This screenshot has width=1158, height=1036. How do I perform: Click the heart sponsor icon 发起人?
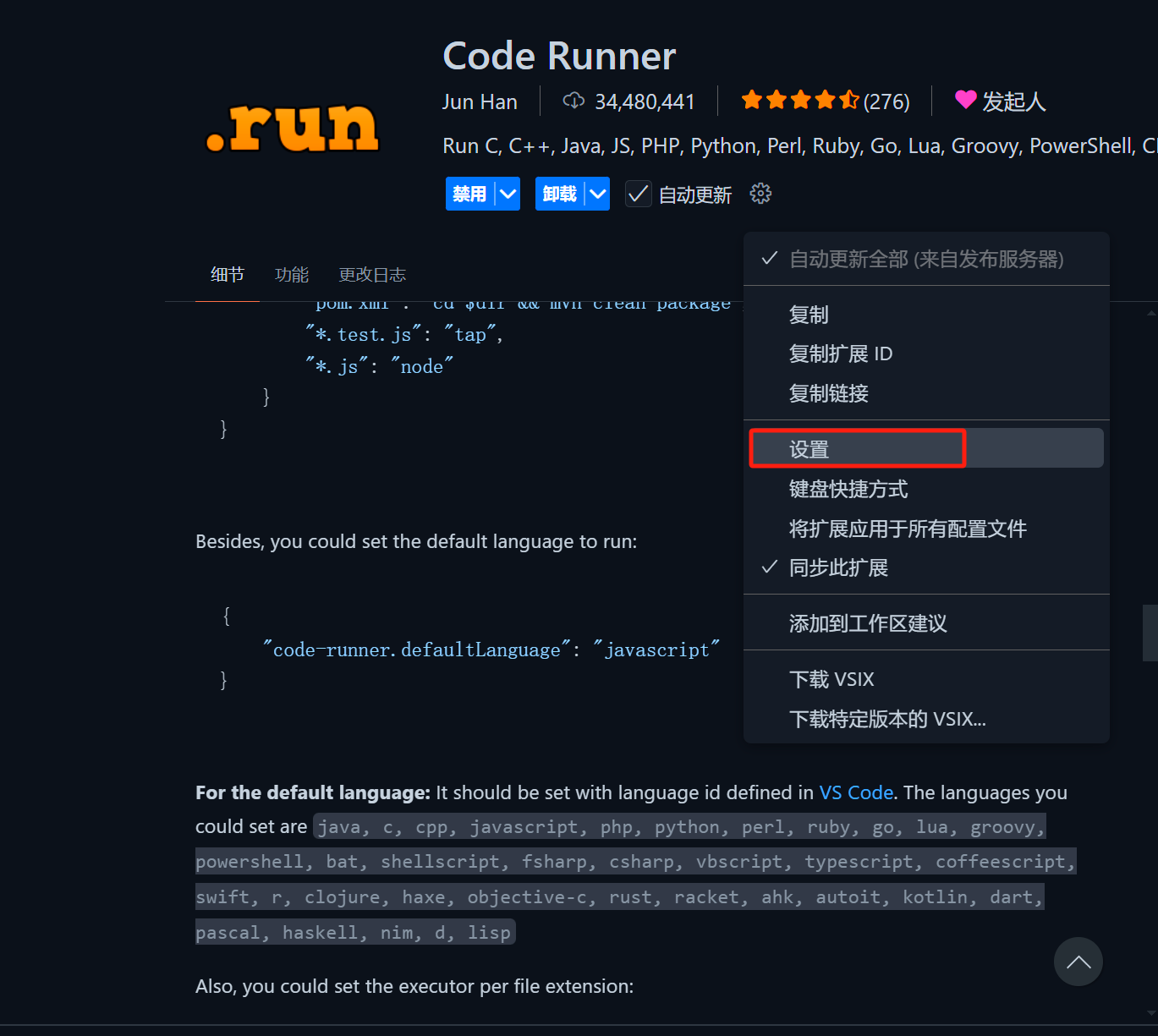point(965,101)
